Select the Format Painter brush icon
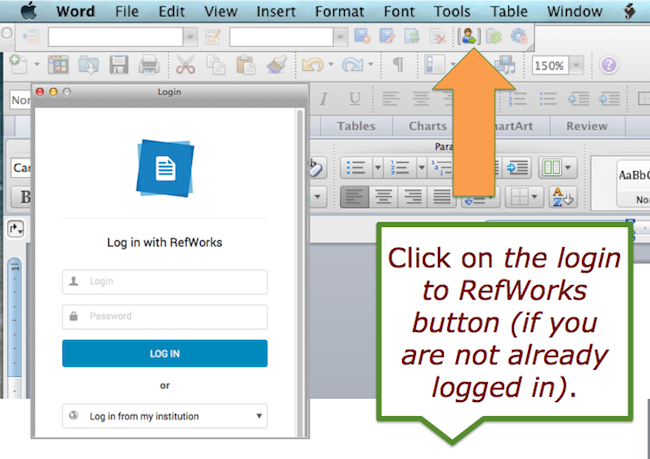Screen dimensions: 650x459 tap(276, 66)
